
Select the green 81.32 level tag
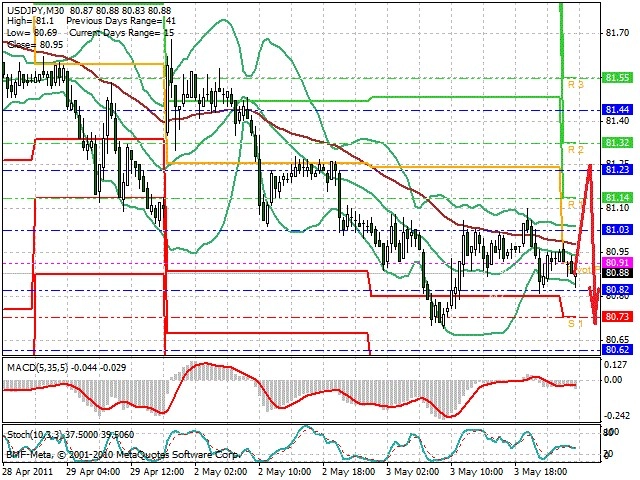click(x=618, y=142)
